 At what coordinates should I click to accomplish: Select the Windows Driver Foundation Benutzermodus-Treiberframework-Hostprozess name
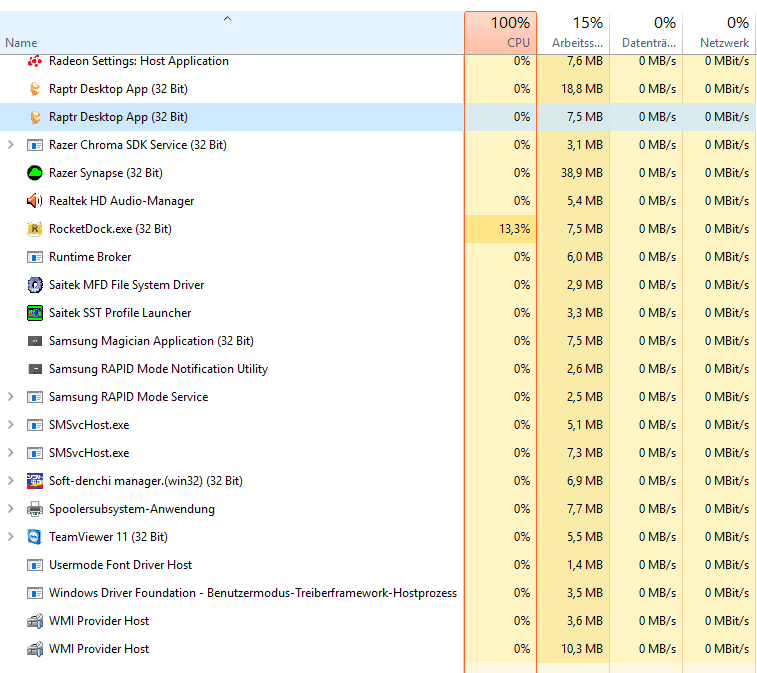click(253, 593)
